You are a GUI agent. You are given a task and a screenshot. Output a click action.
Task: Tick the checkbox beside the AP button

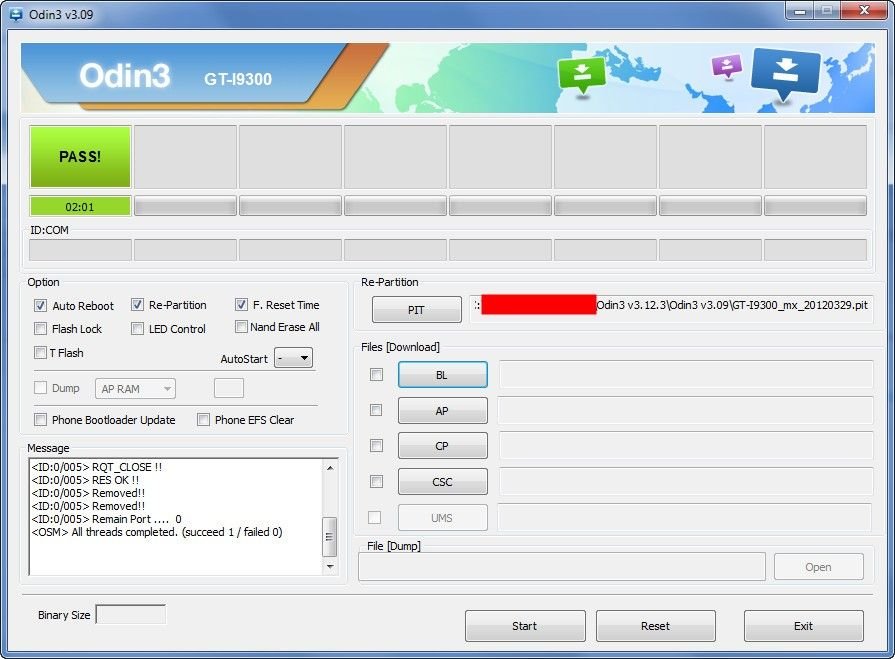(376, 410)
